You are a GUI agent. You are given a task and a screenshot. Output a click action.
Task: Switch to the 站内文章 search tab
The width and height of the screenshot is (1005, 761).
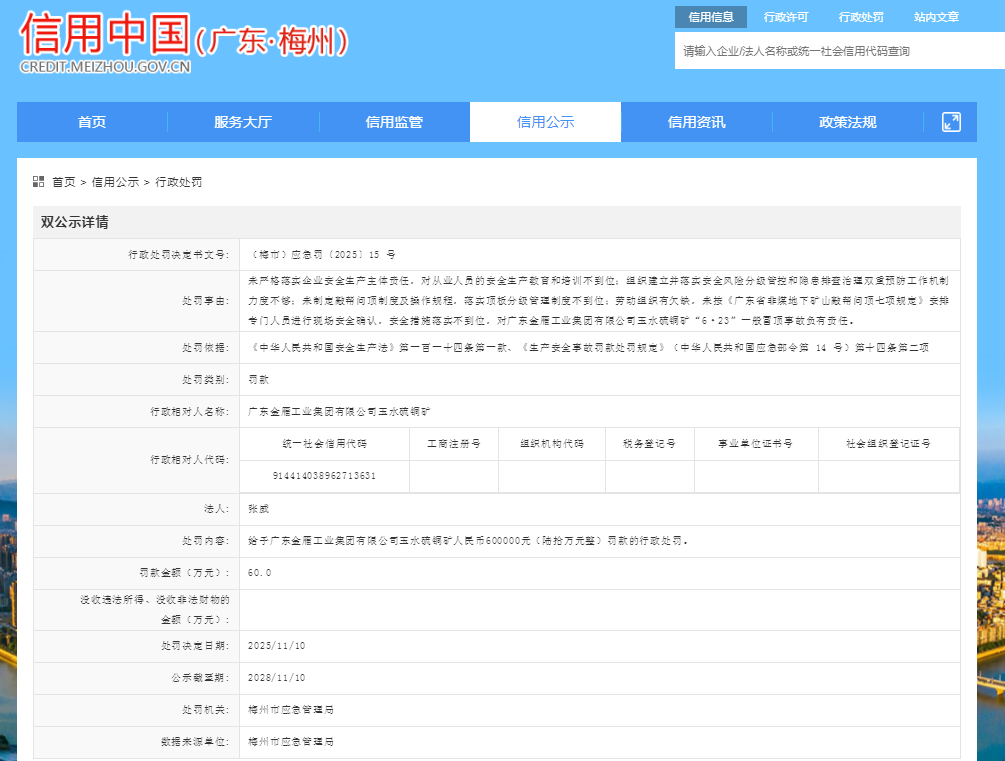tap(936, 17)
